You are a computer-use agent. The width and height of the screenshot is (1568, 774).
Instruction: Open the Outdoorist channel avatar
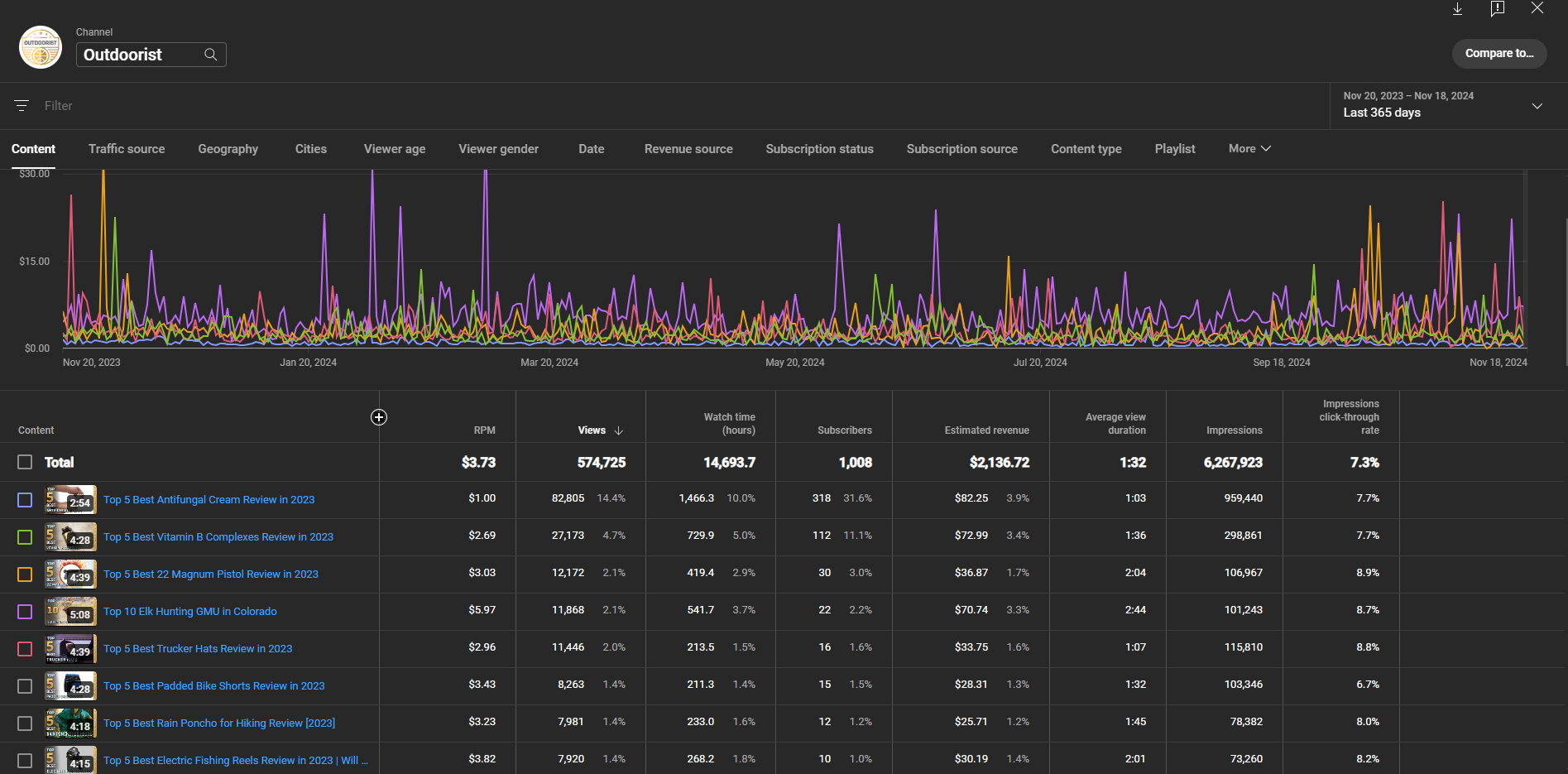click(41, 46)
